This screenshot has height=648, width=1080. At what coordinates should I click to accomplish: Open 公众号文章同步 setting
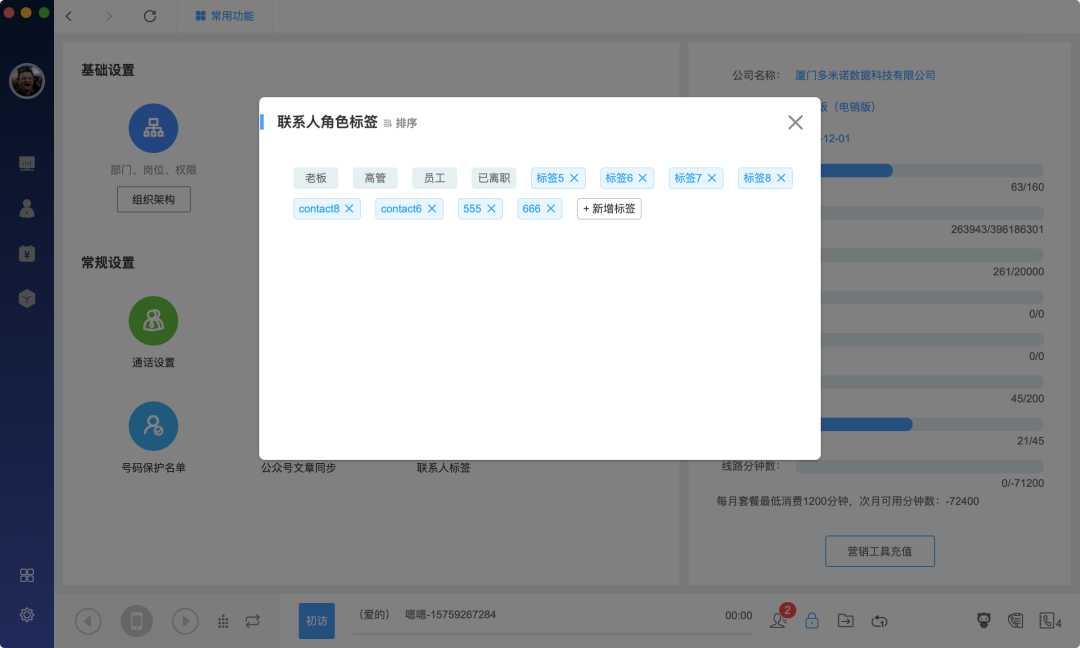(x=298, y=468)
